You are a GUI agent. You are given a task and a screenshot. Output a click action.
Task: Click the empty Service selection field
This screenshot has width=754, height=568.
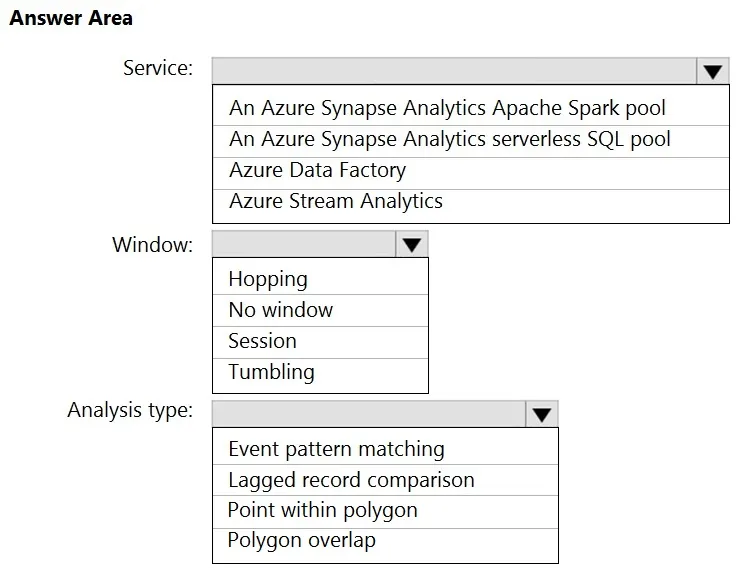(454, 72)
